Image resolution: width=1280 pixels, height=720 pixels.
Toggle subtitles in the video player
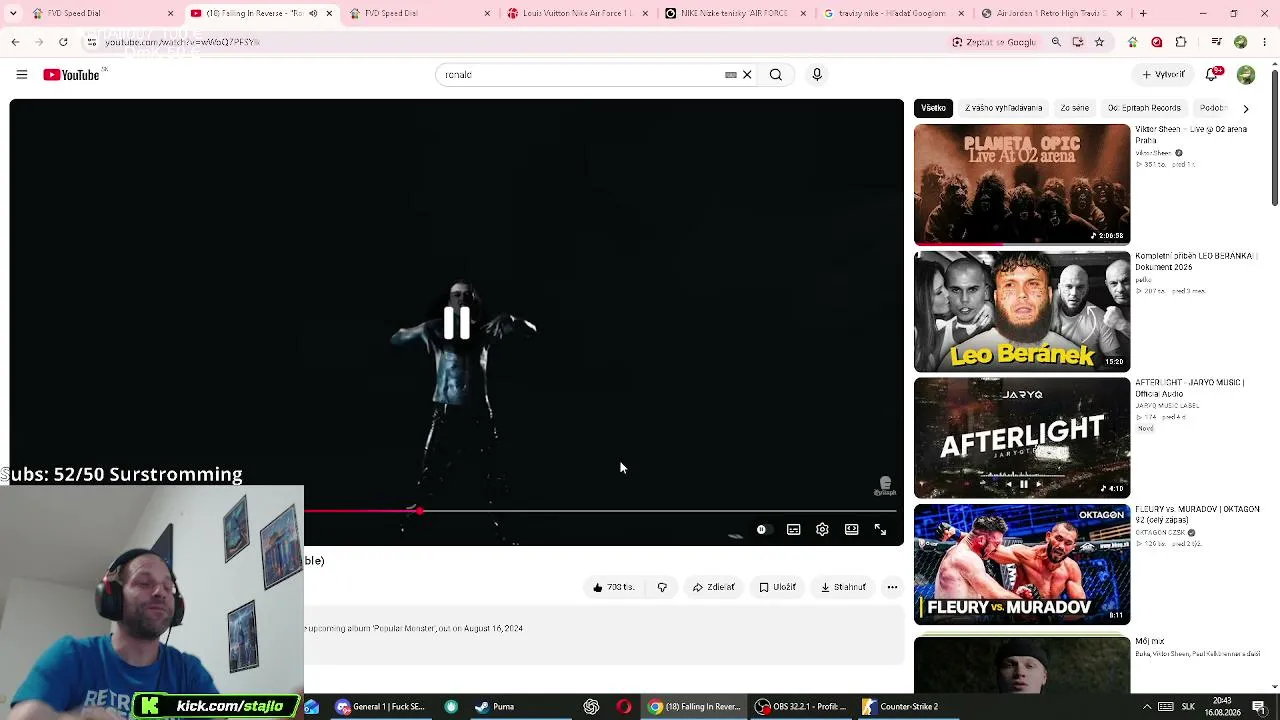point(793,530)
